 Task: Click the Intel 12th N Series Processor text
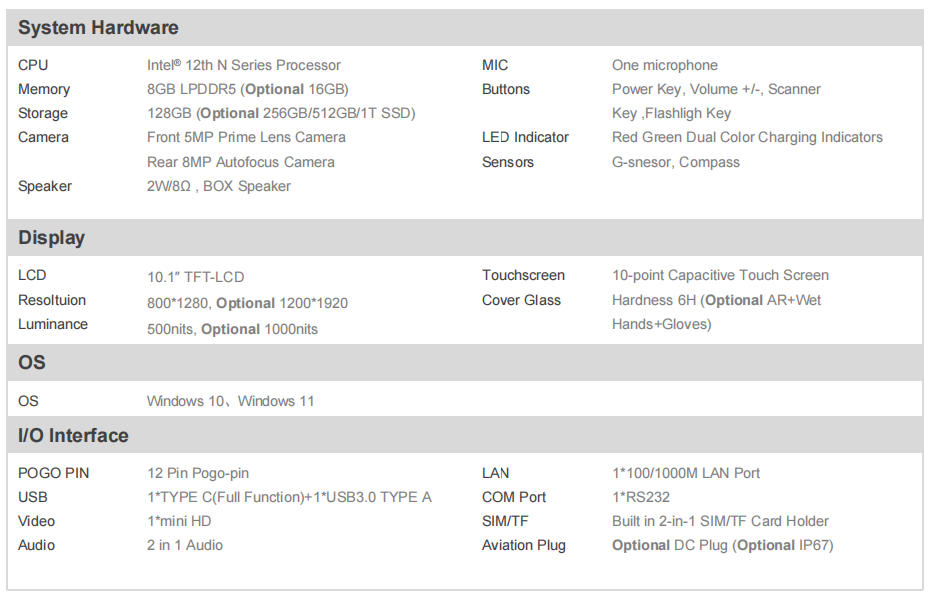(x=244, y=65)
